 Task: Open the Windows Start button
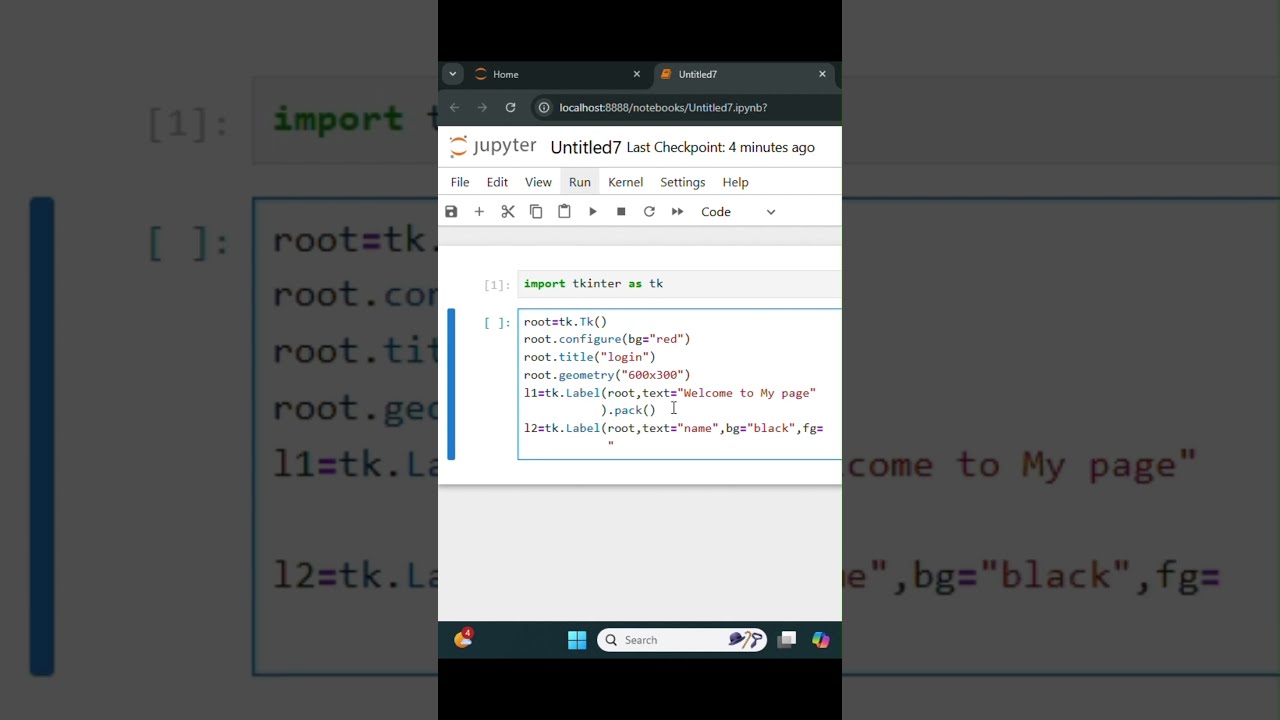point(577,640)
